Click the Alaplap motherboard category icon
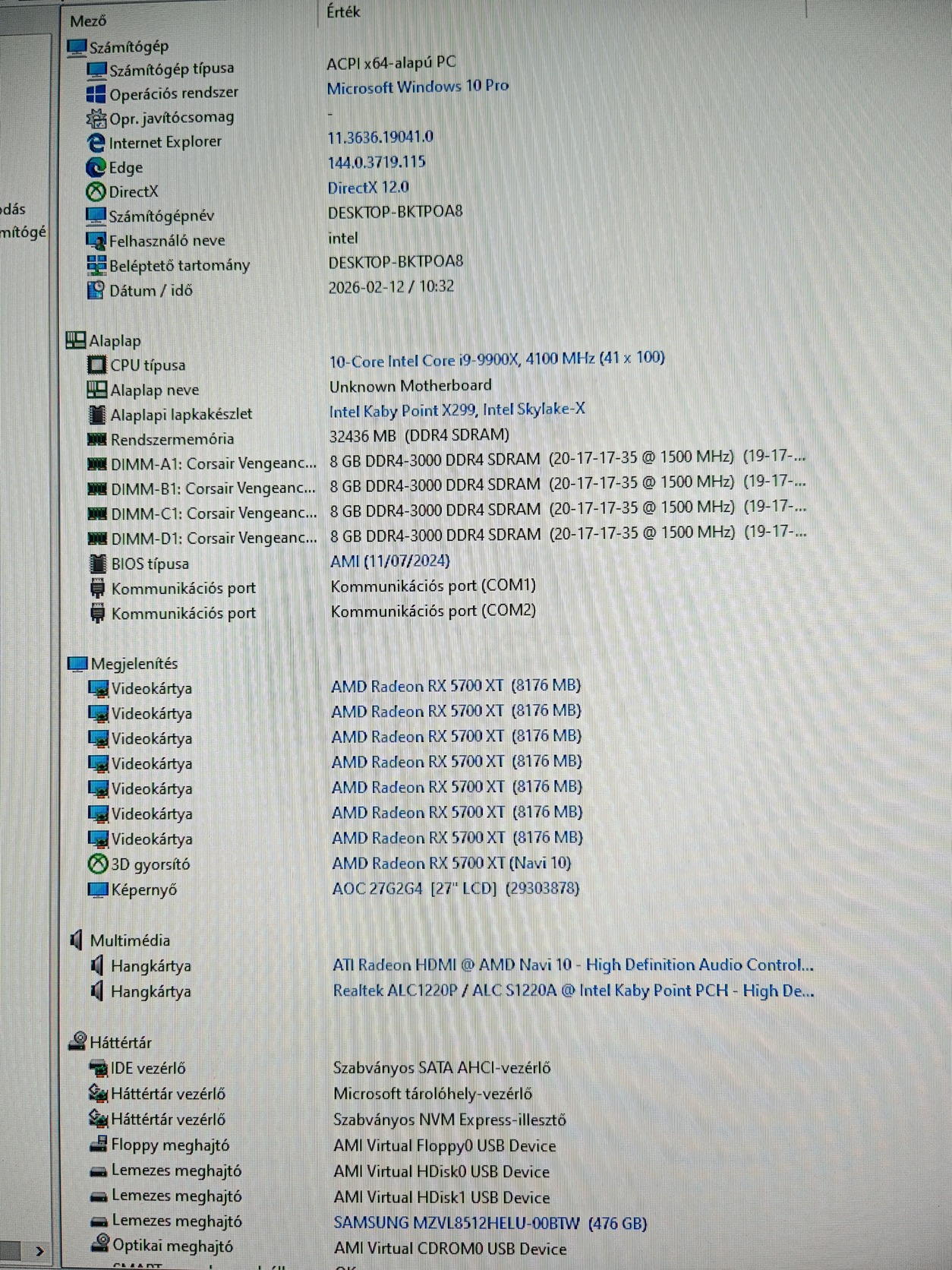Viewport: 952px width, 1270px height. click(x=76, y=340)
